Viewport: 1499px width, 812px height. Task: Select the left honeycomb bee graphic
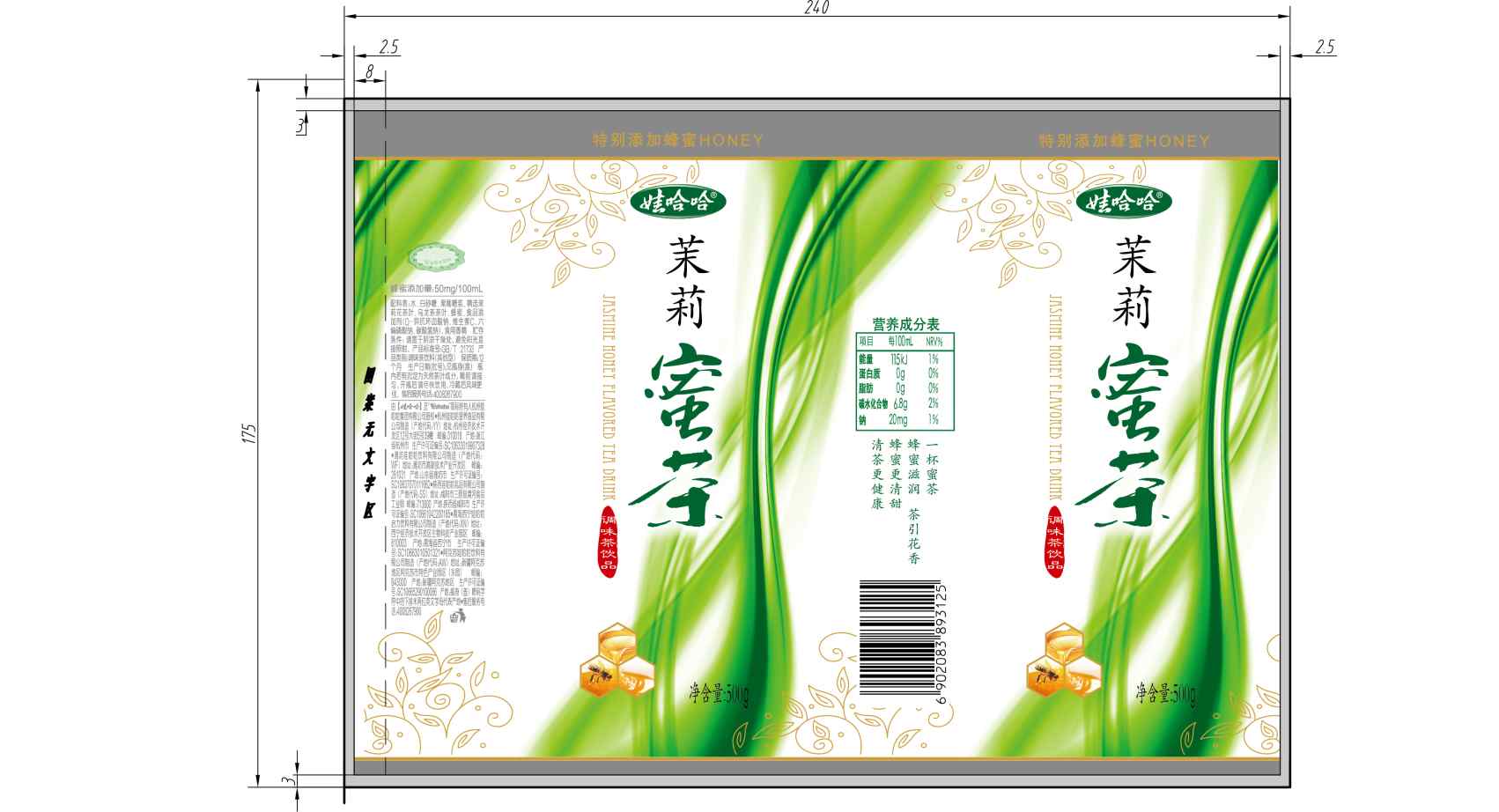617,661
